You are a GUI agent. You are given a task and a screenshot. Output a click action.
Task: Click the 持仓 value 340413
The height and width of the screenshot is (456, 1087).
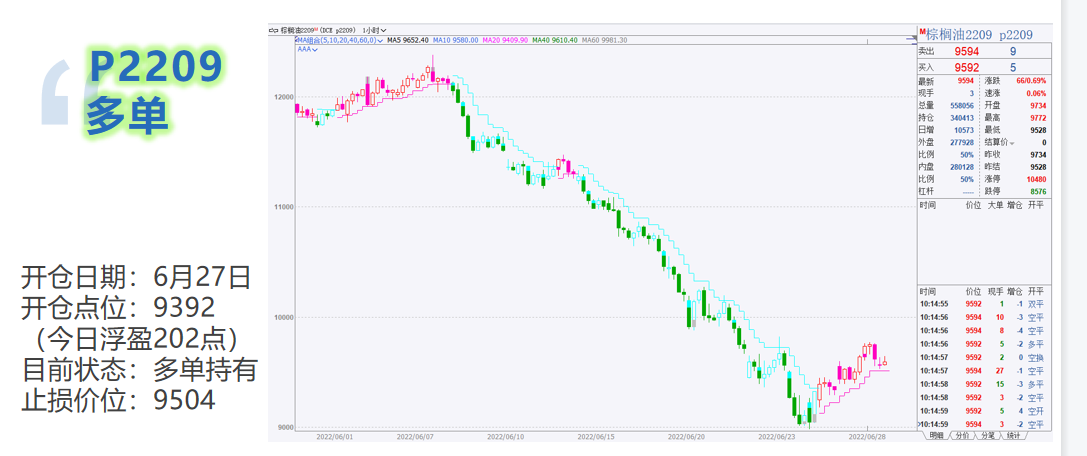coord(962,118)
